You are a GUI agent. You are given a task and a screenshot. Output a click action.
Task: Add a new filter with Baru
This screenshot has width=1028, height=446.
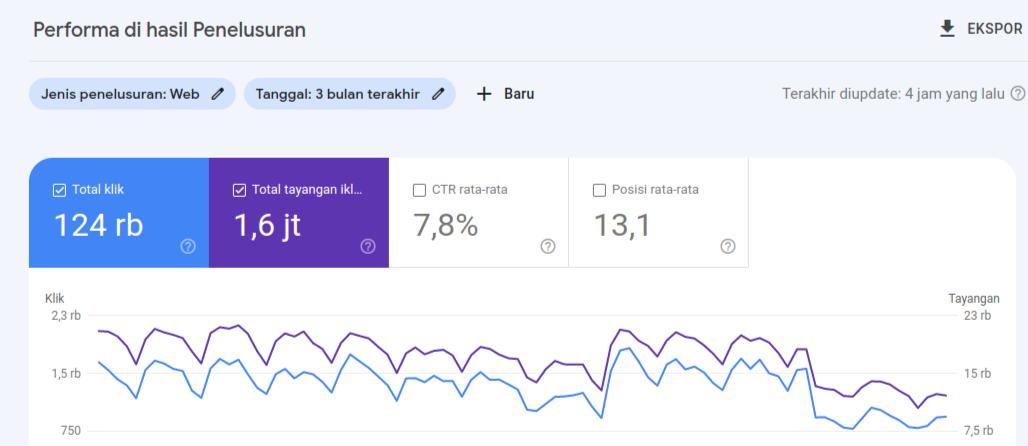click(x=519, y=94)
